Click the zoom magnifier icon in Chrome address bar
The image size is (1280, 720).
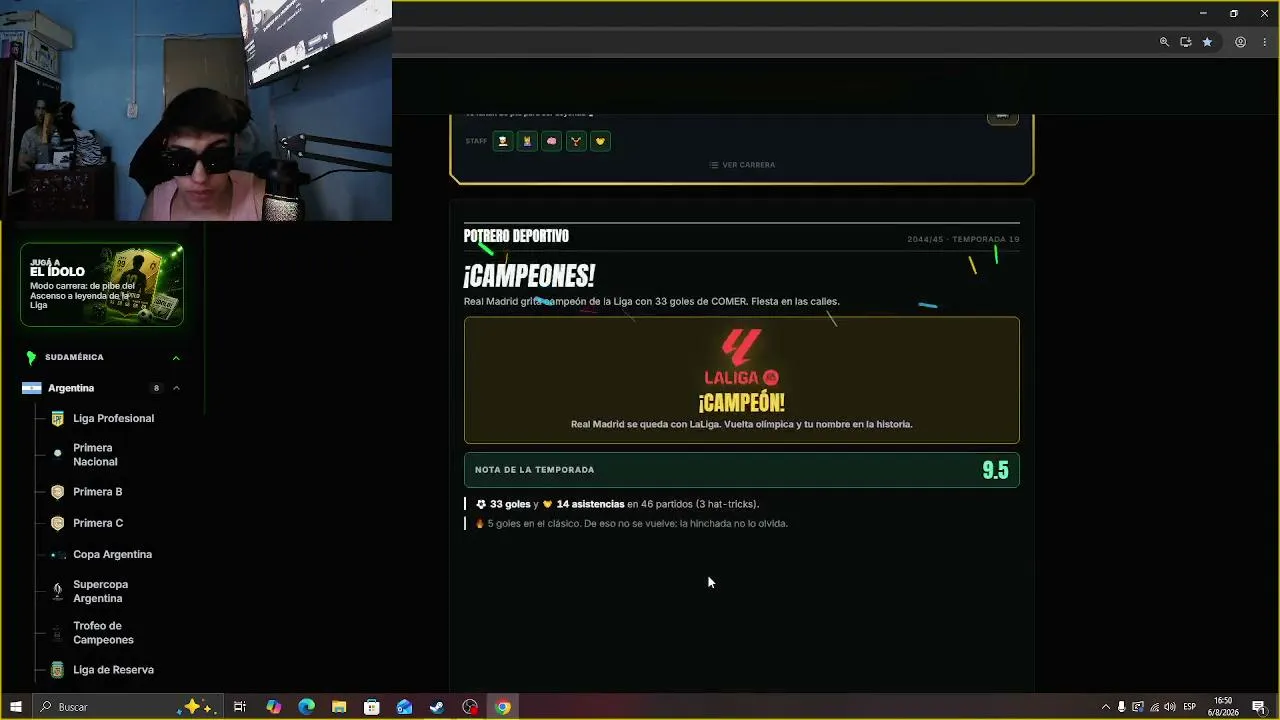(1164, 42)
